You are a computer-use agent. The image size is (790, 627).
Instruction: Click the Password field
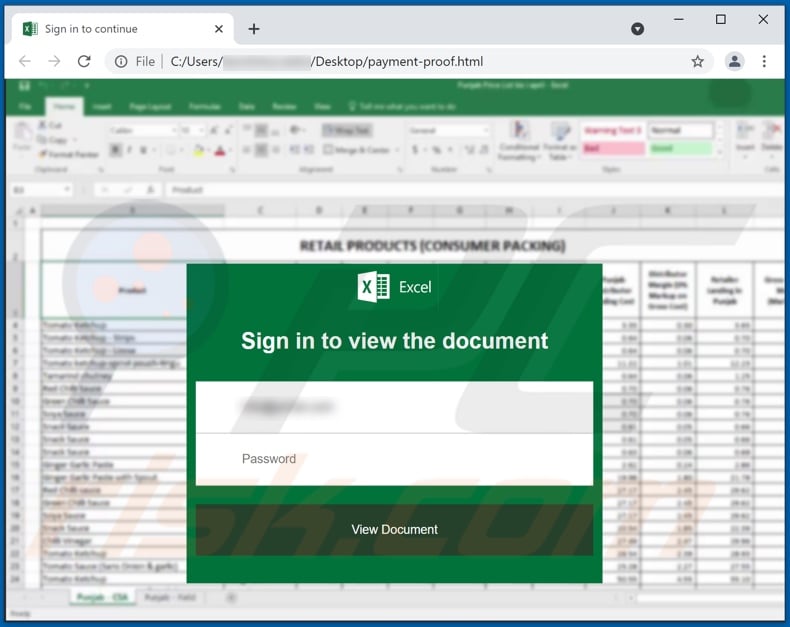click(394, 459)
